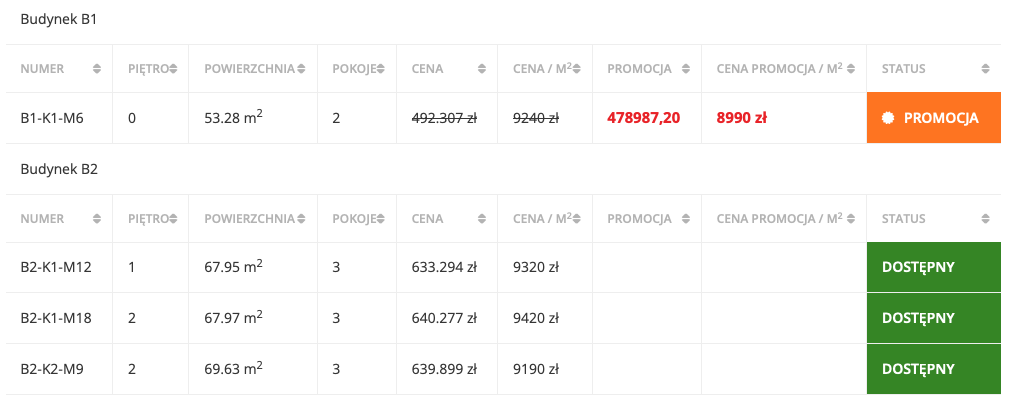This screenshot has height=407, width=1023.
Task: Click B2 CENA PROMOCJA / M² sort icon
Action: 851,219
